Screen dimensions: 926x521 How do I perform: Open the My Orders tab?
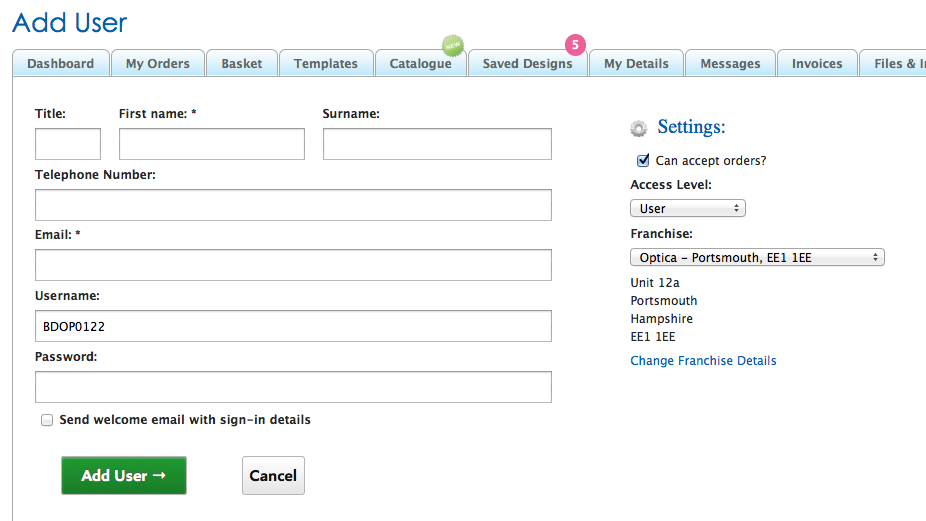click(x=157, y=63)
